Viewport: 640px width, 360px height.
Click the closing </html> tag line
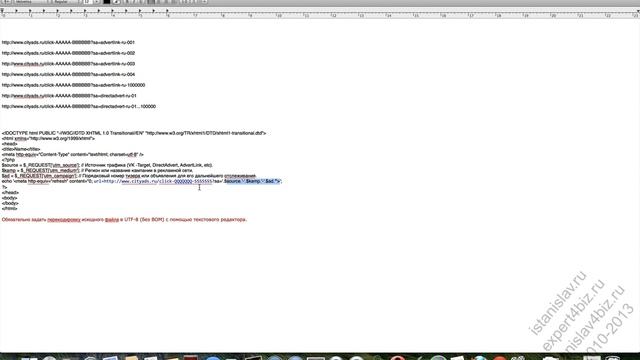tap(10, 208)
